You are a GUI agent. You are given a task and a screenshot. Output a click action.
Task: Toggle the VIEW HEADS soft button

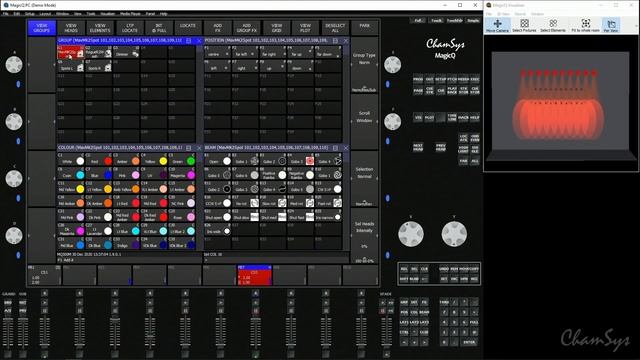click(x=71, y=28)
